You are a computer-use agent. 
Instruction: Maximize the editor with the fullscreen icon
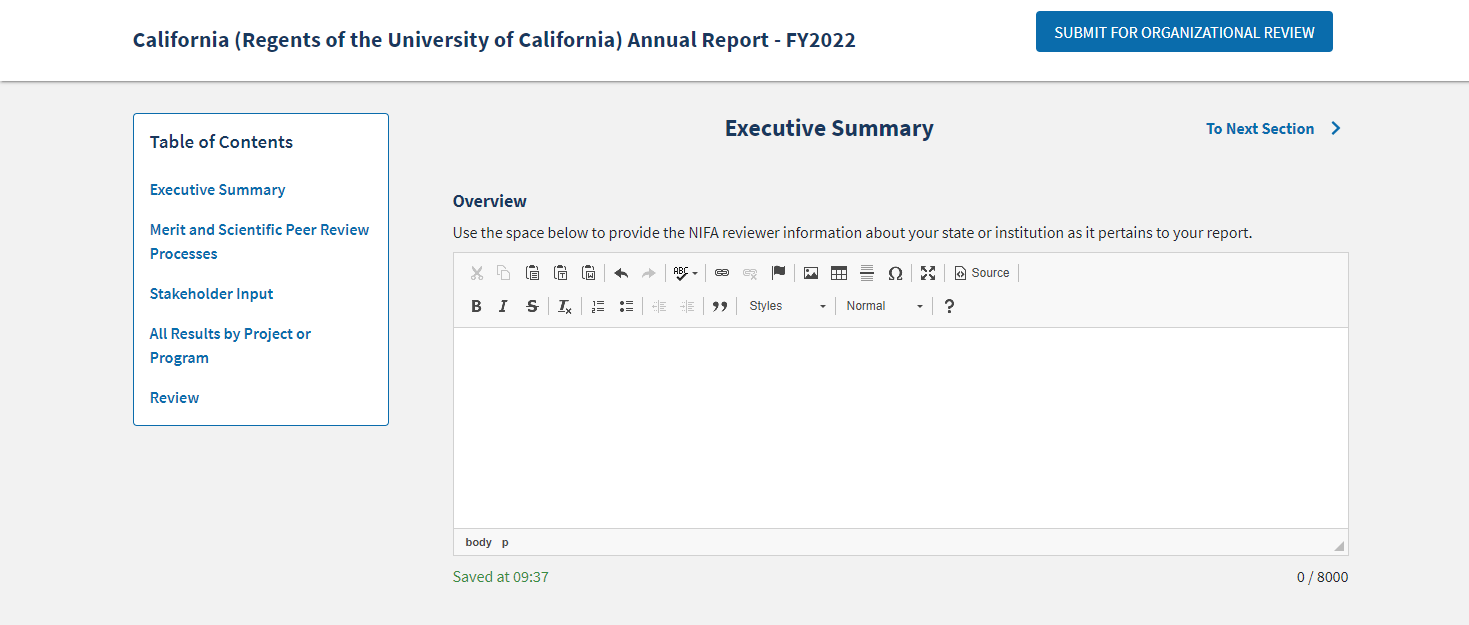(x=928, y=273)
